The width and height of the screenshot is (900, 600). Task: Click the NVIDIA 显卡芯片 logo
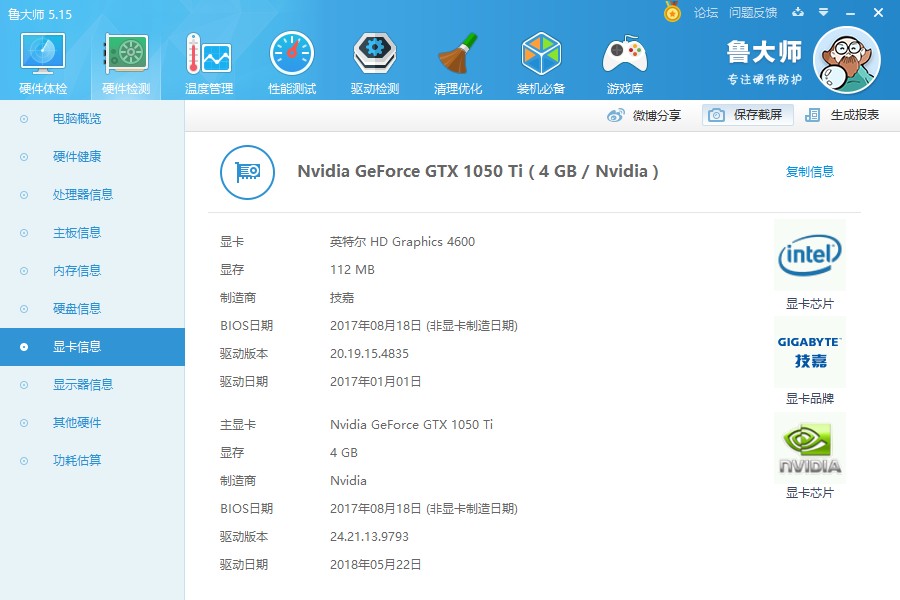tap(809, 446)
